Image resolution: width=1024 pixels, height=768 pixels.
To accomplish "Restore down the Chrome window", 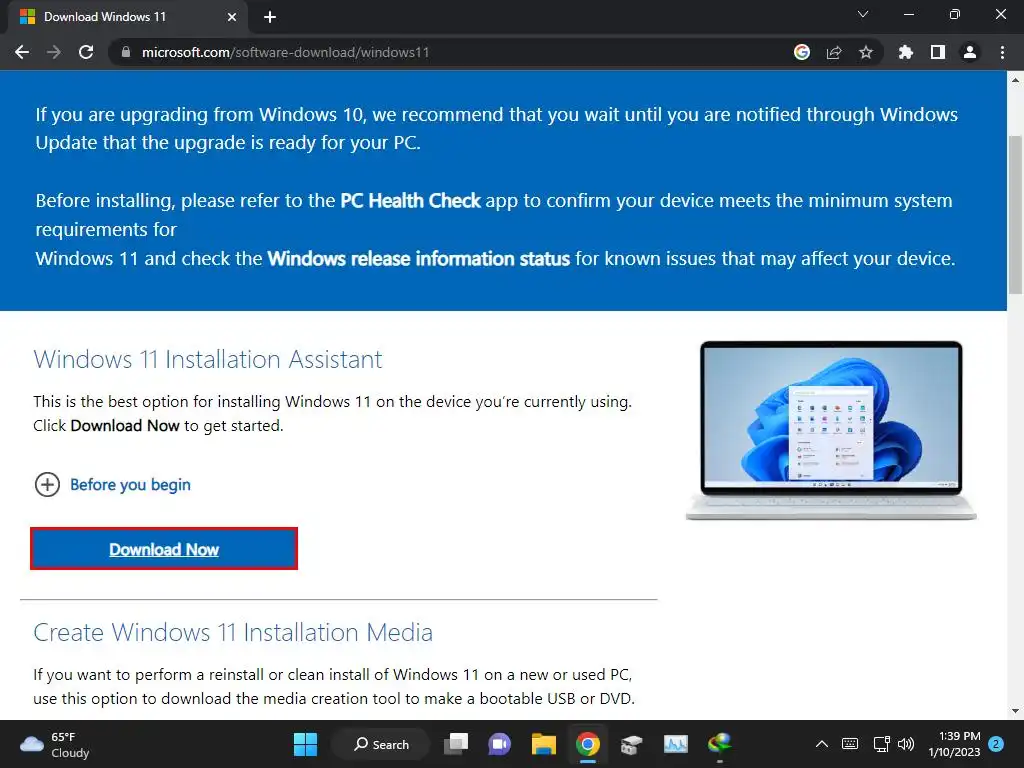I will 955,14.
